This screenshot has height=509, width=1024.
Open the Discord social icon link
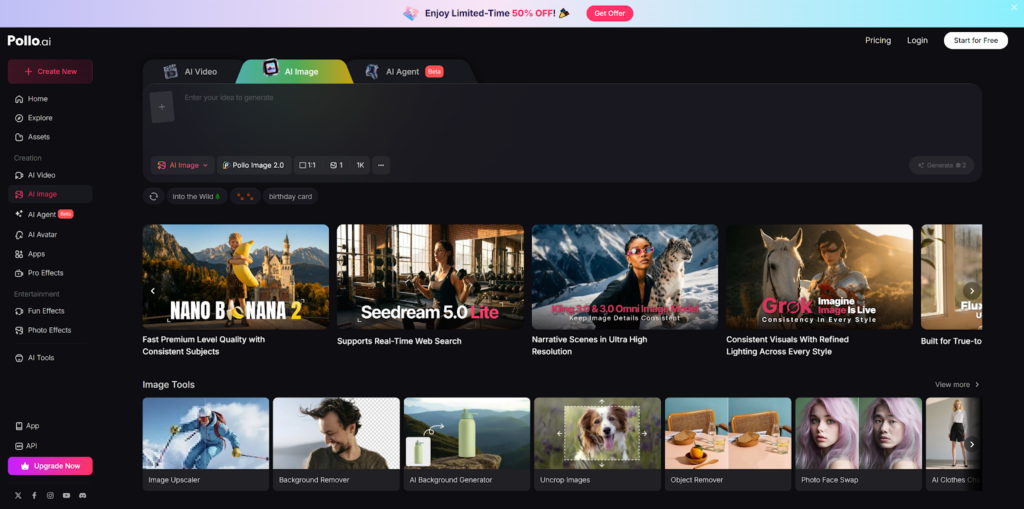(x=83, y=495)
